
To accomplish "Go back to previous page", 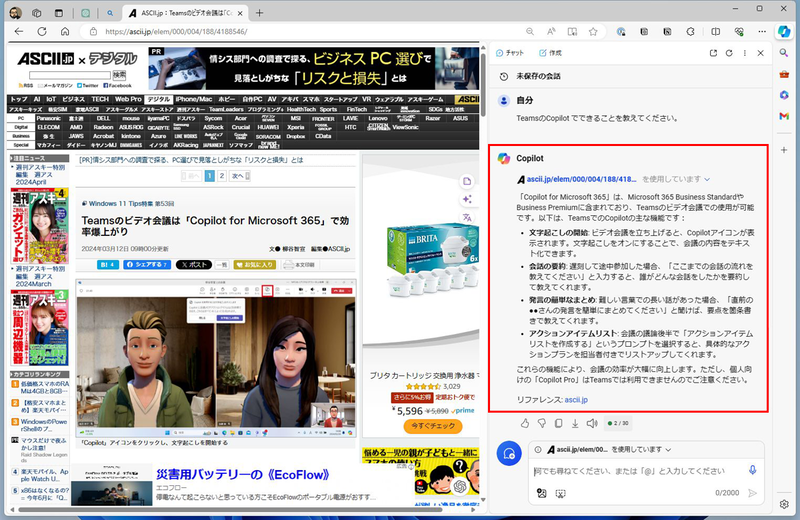I will 19,32.
